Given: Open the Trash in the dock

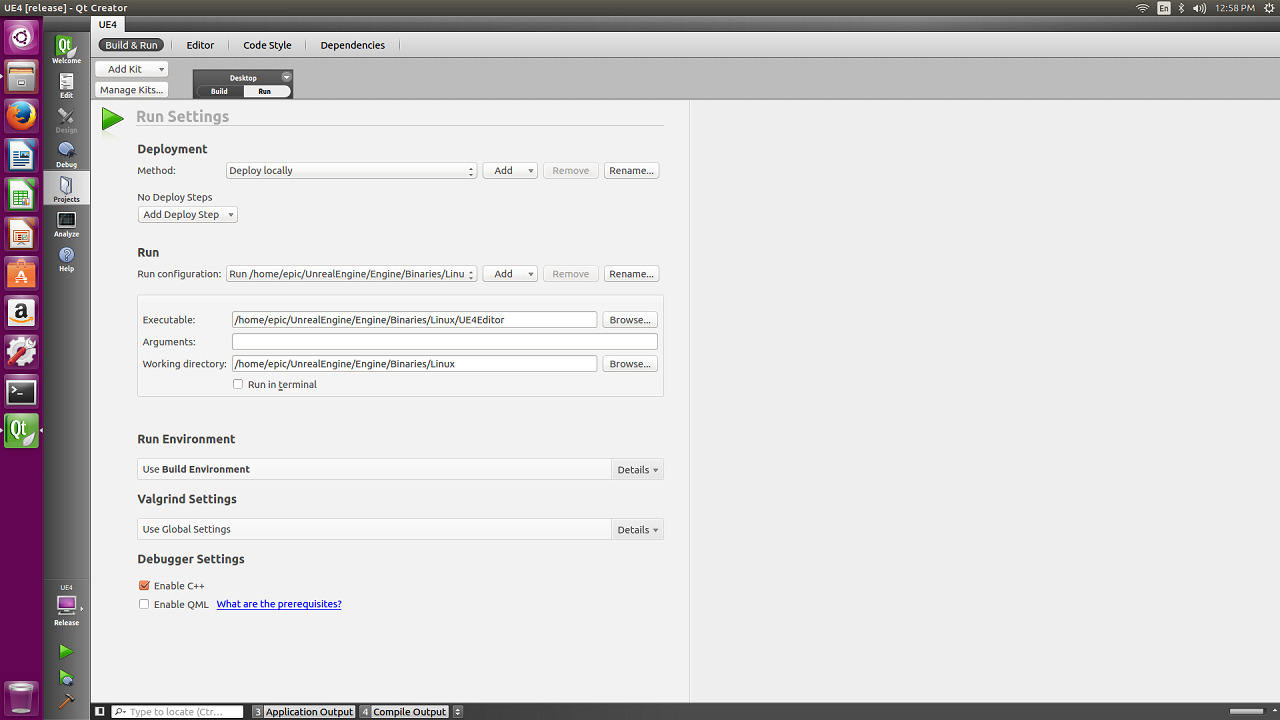Looking at the screenshot, I should 21,698.
